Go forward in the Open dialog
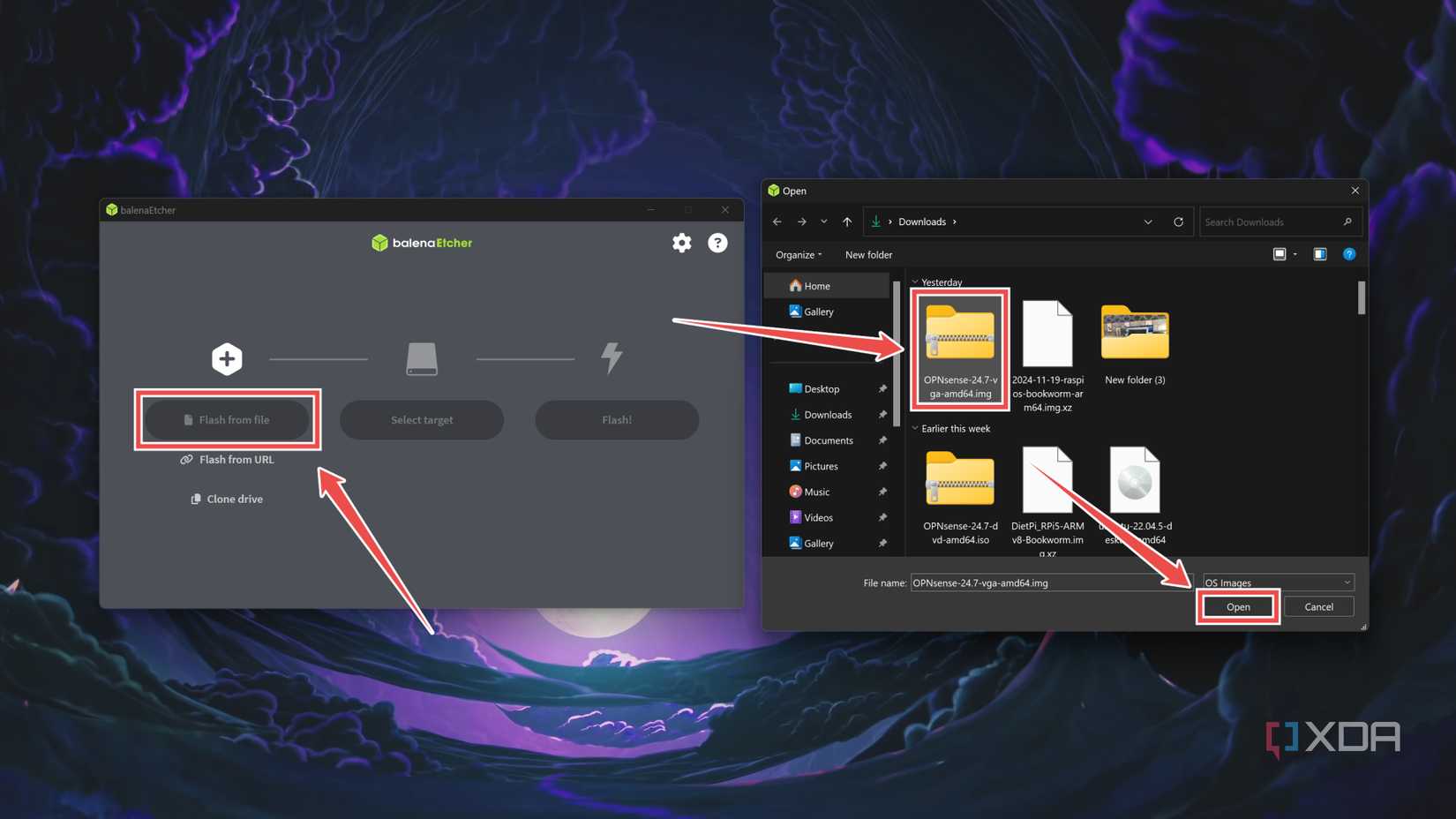Image resolution: width=1456 pixels, height=819 pixels. click(x=801, y=222)
